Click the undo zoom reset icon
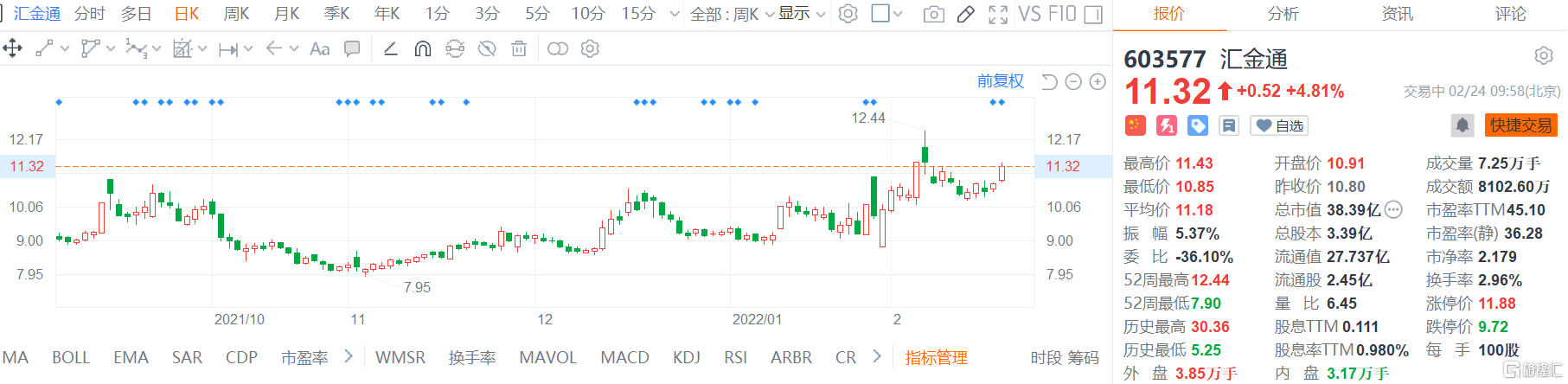Image resolution: width=1568 pixels, height=384 pixels. tap(1049, 81)
